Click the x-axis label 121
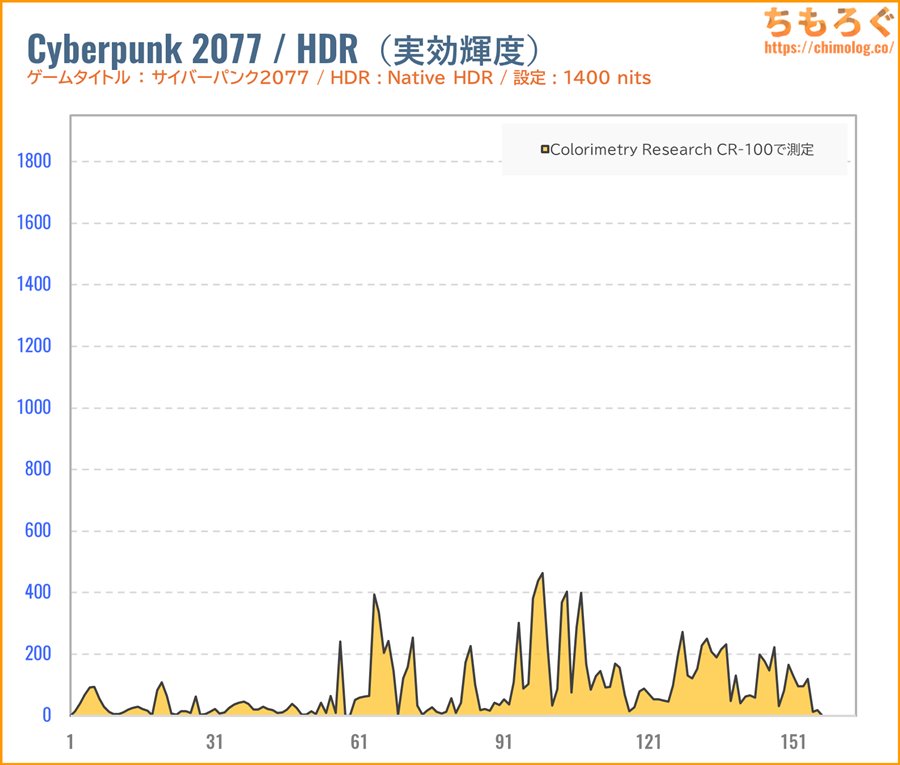This screenshot has width=900, height=765. tap(649, 742)
